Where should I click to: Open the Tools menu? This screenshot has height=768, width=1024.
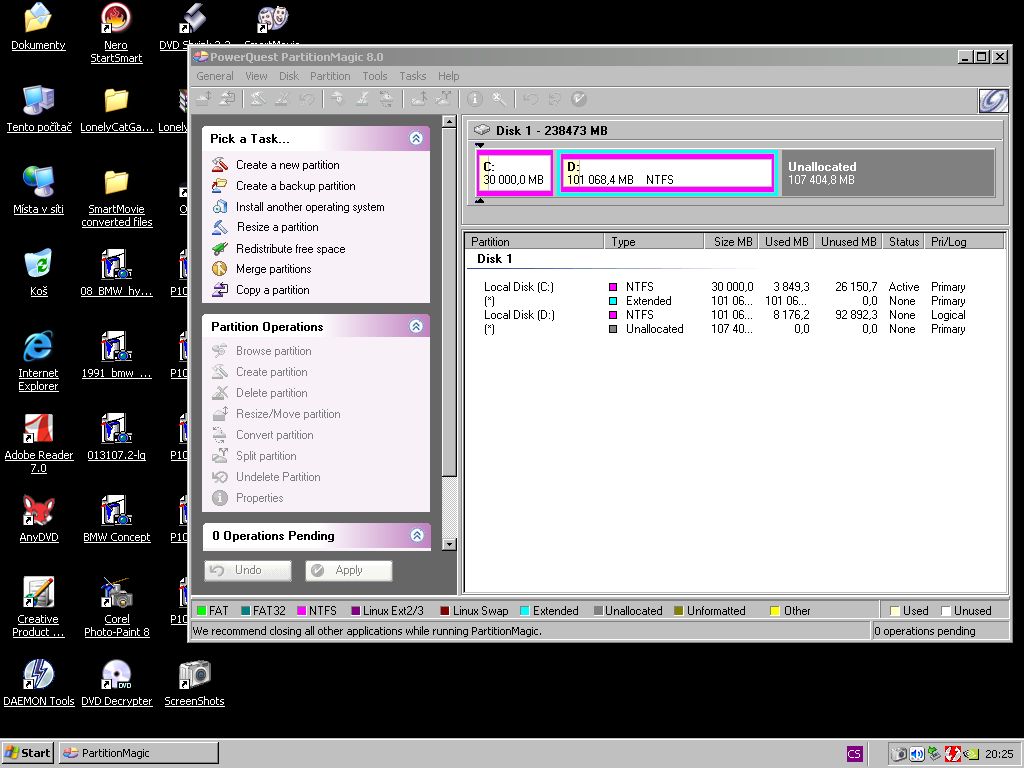(375, 76)
